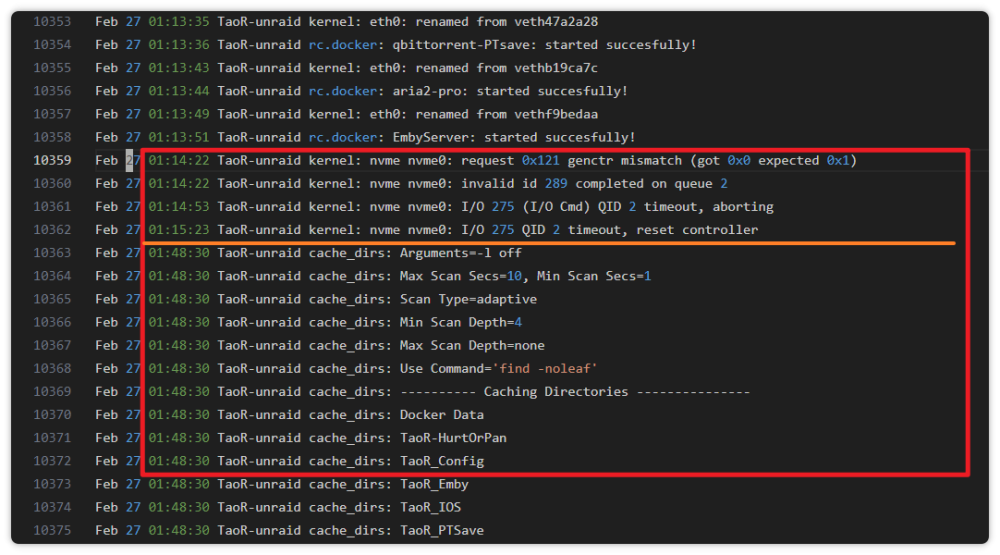Click line number 10353 in the gutter

point(52,22)
